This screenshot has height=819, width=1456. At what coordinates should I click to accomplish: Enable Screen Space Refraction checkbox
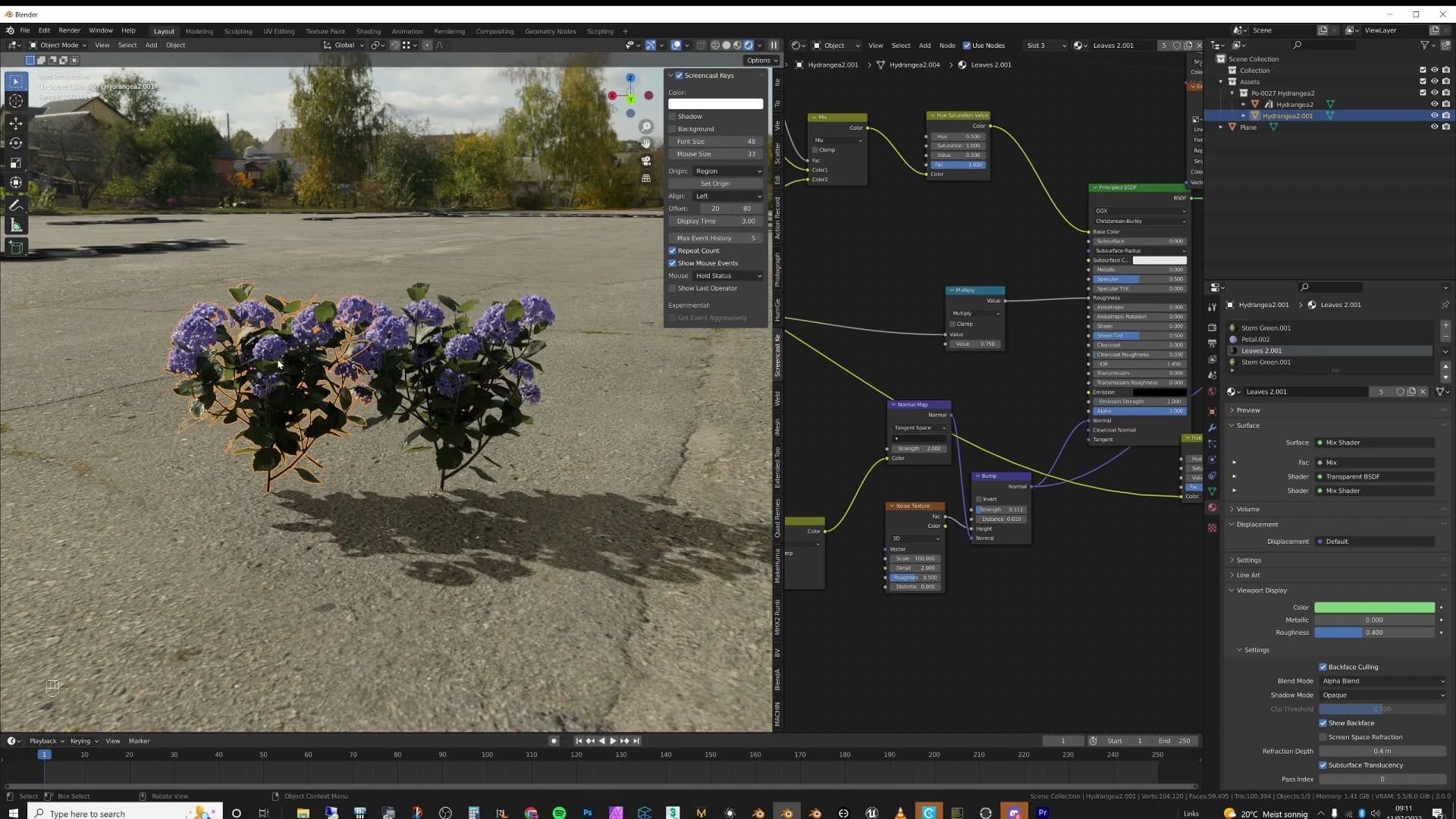[x=1323, y=737]
